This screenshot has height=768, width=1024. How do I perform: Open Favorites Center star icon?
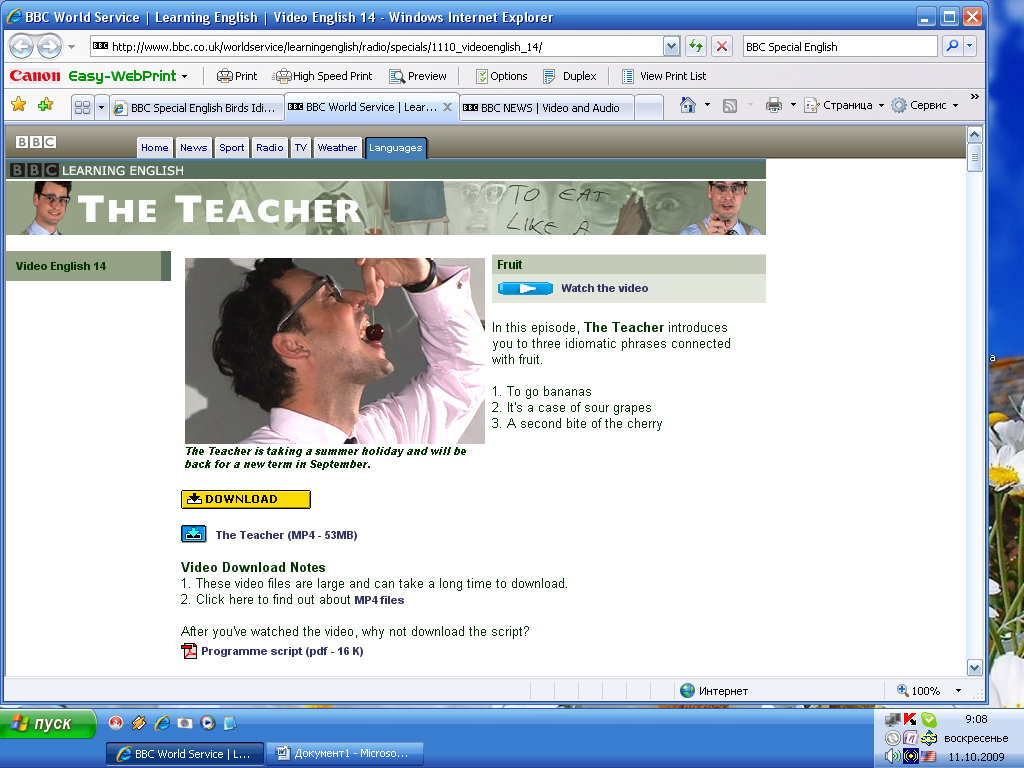tap(18, 104)
